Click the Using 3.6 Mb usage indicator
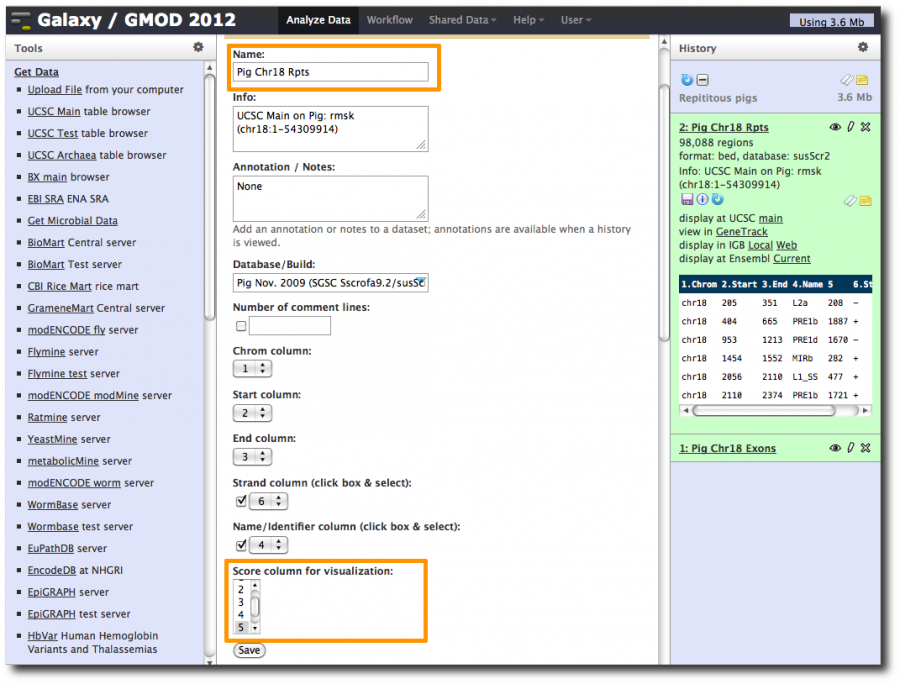Viewport: 900px width, 684px height. (x=832, y=21)
